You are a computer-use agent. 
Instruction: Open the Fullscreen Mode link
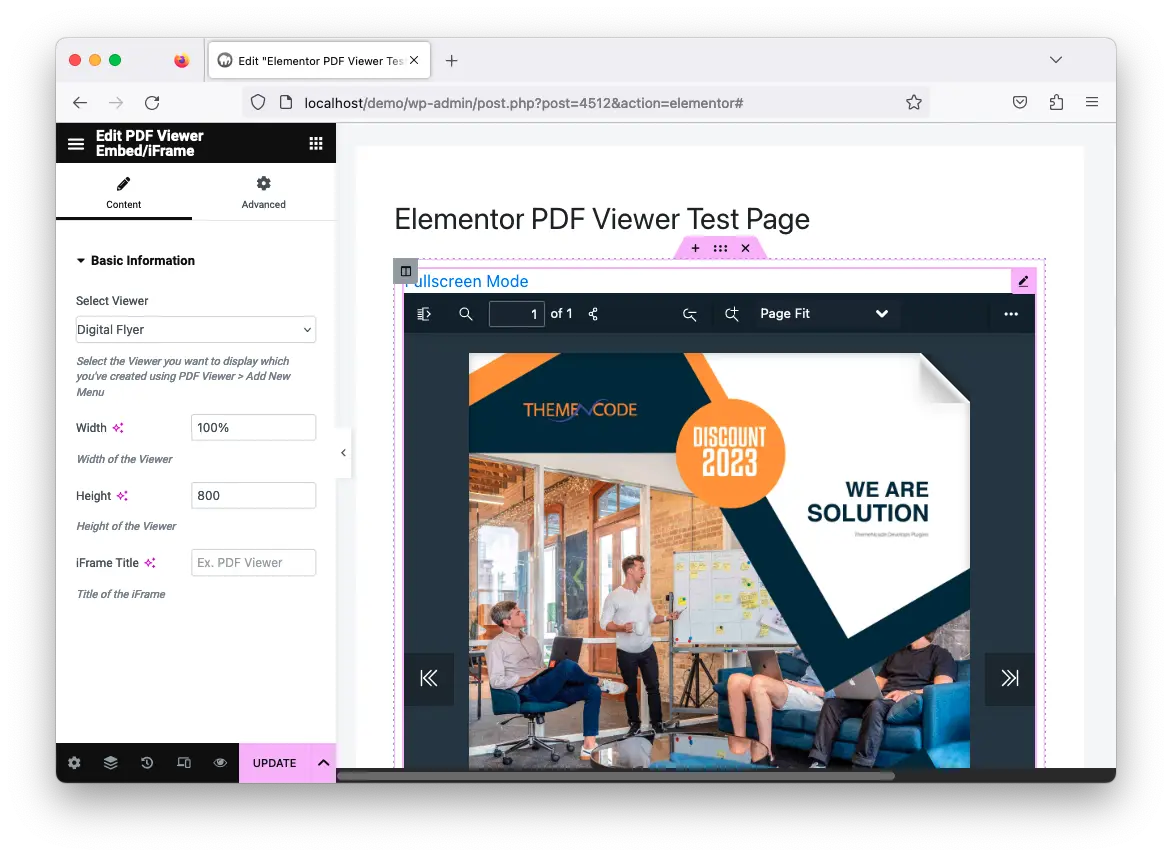(469, 281)
